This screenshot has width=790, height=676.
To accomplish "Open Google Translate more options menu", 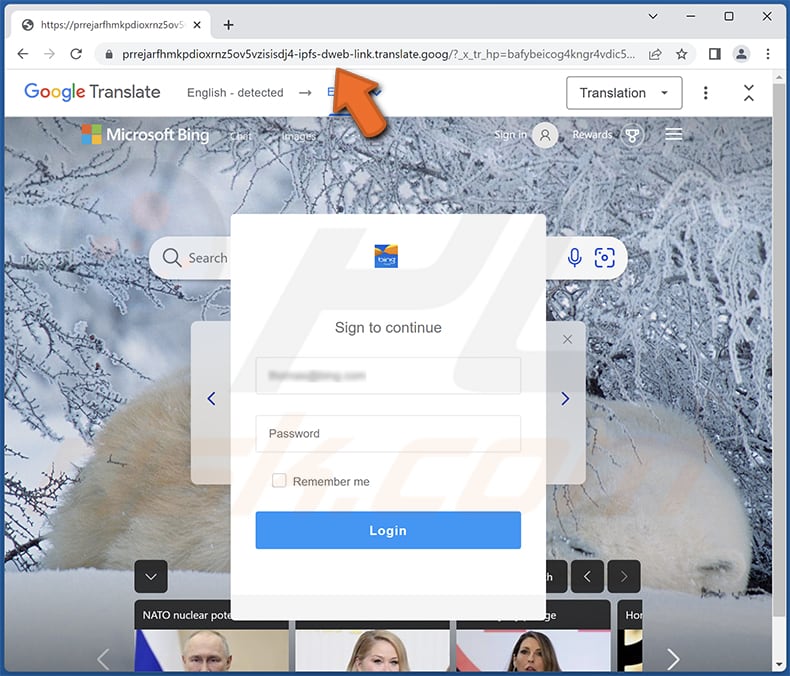I will coord(706,93).
